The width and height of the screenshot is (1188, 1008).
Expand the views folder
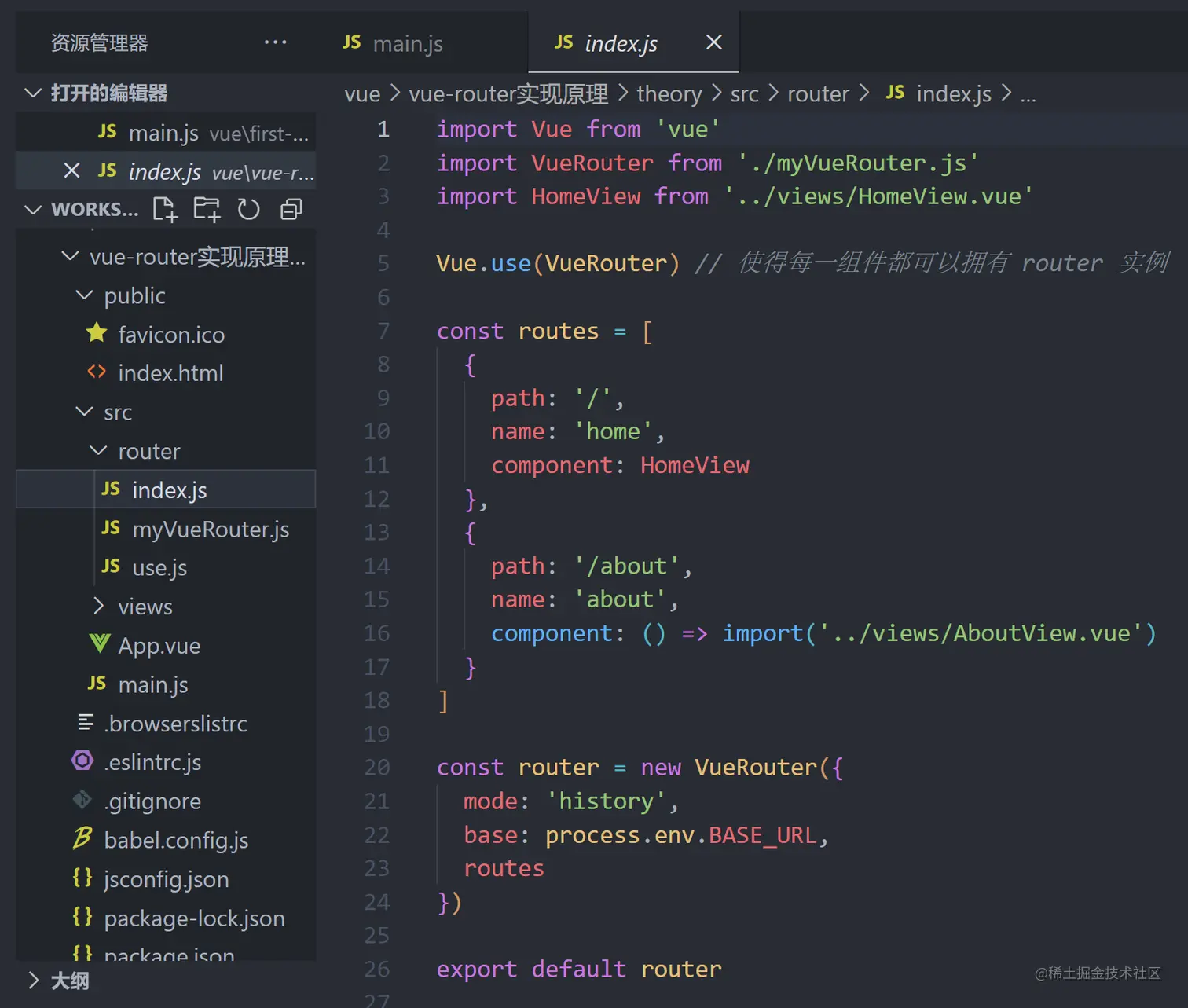click(x=98, y=606)
